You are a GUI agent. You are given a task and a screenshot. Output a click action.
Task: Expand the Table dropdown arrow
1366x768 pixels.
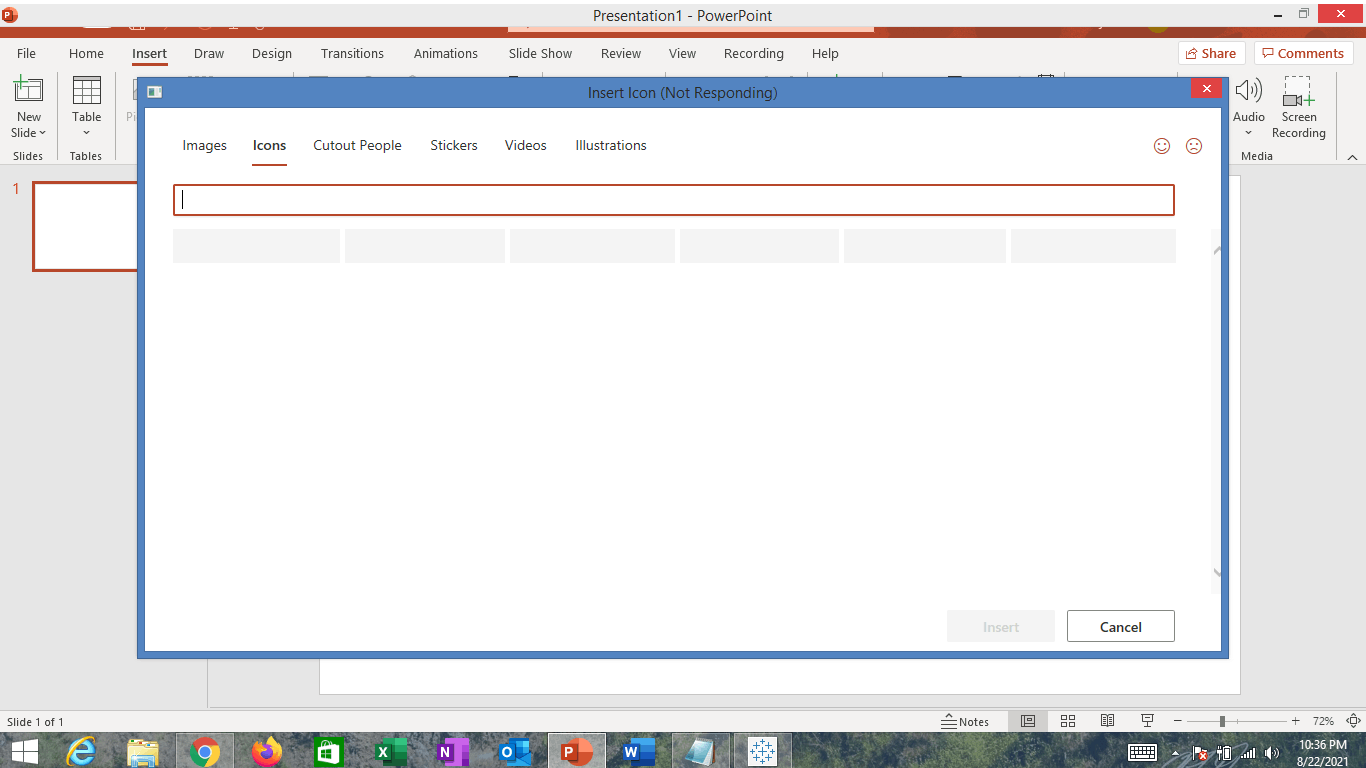coord(86,133)
